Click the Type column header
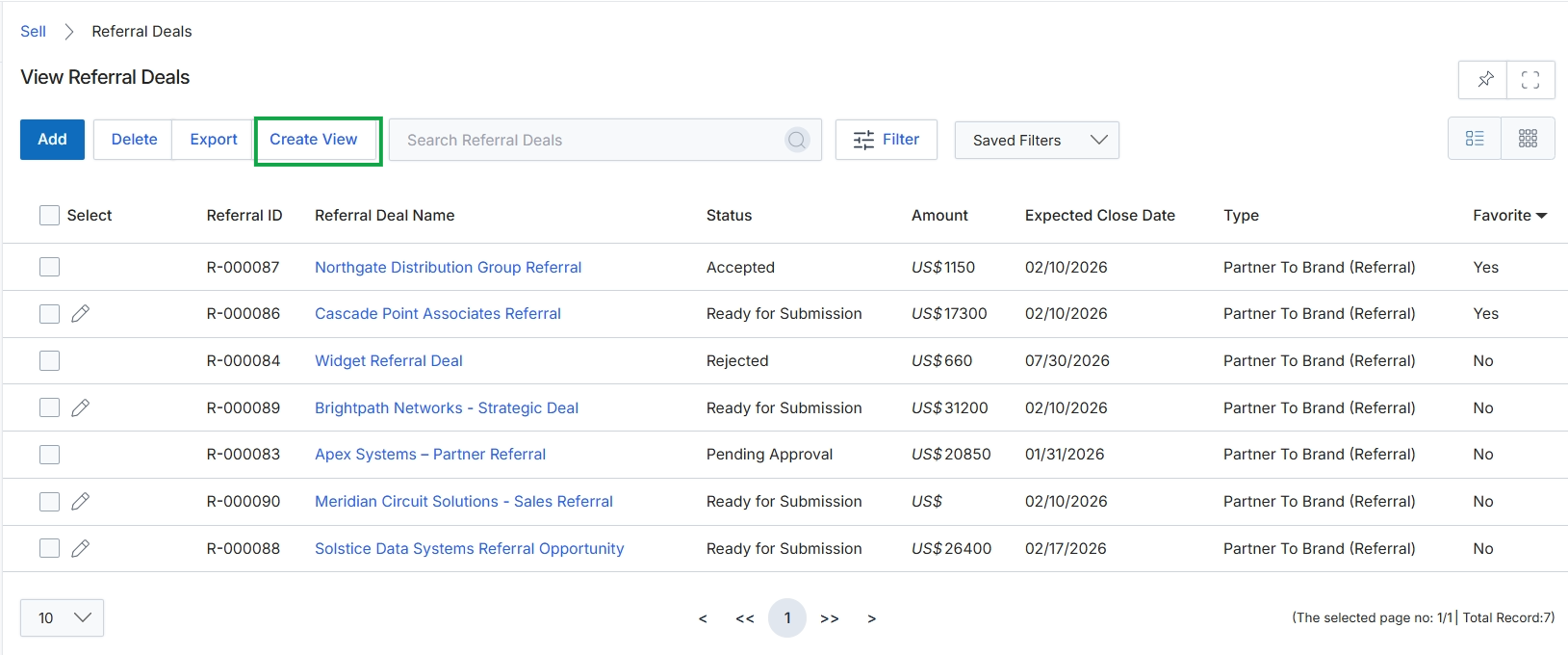Viewport: 1568px width, 655px height. (x=1241, y=215)
